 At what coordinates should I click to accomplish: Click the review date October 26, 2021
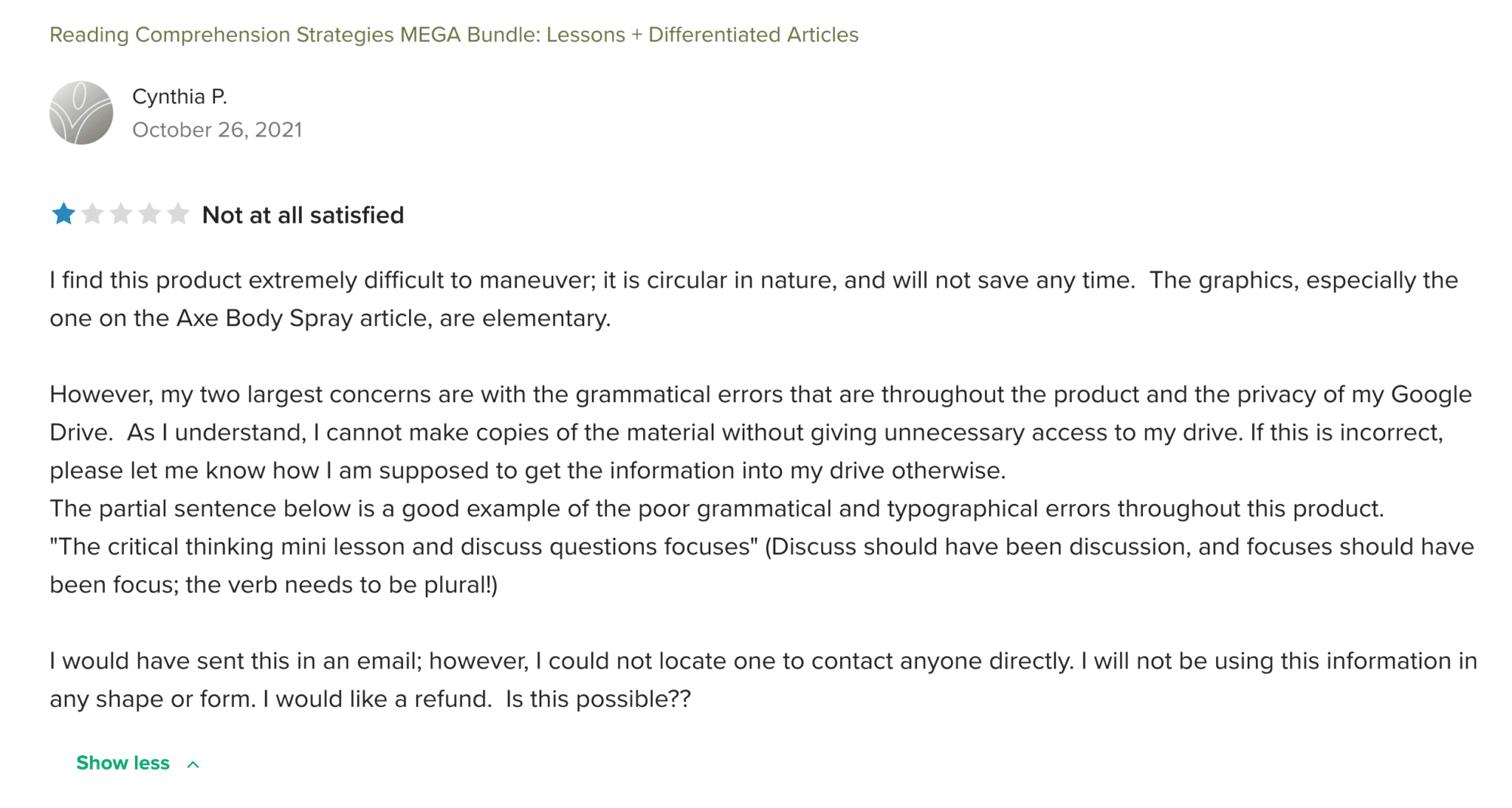[218, 130]
